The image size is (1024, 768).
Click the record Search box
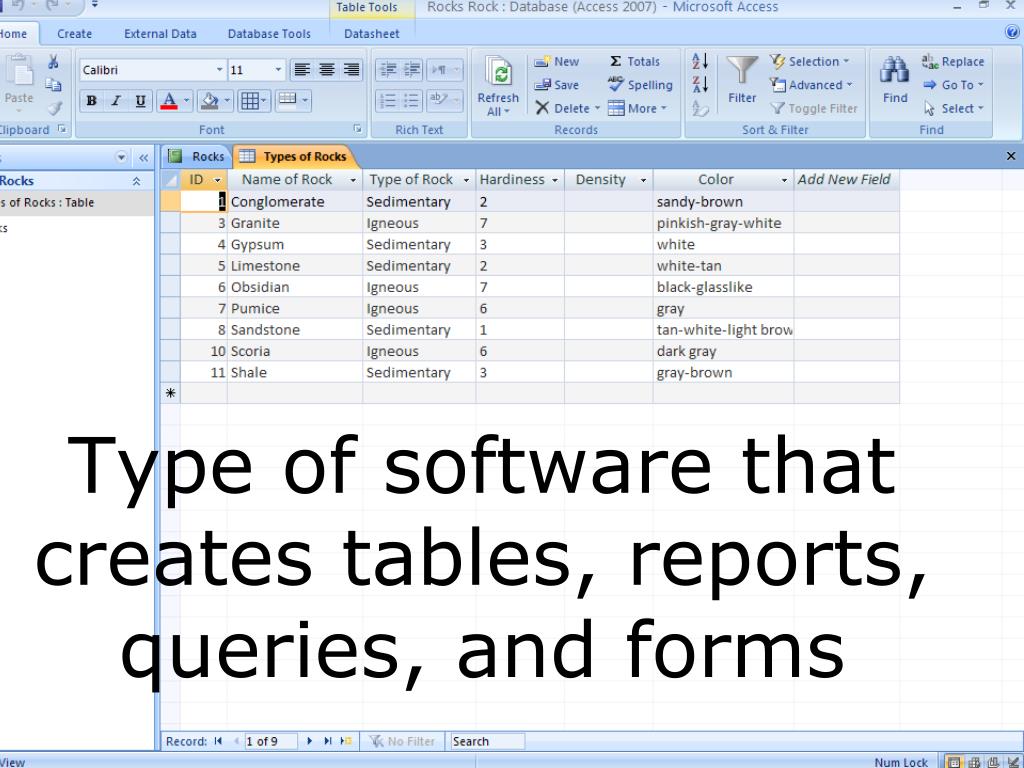coord(487,741)
